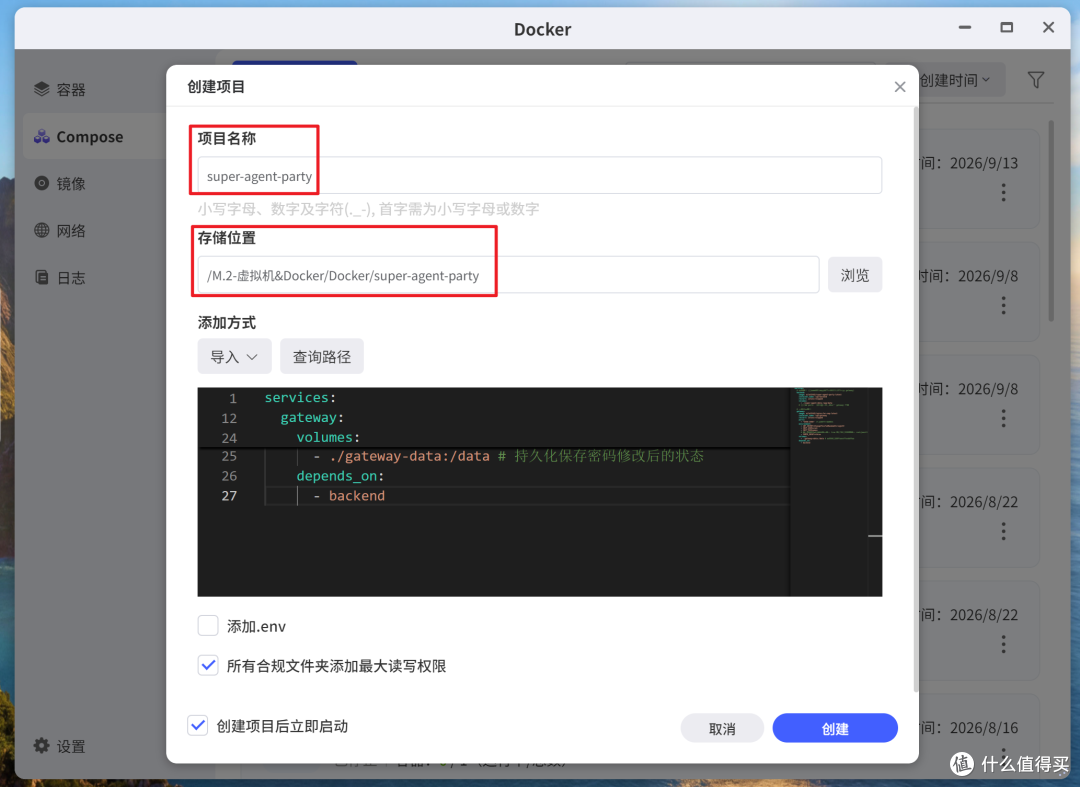The width and height of the screenshot is (1080, 787).
Task: Click the 浏览 browse button
Action: [x=855, y=275]
